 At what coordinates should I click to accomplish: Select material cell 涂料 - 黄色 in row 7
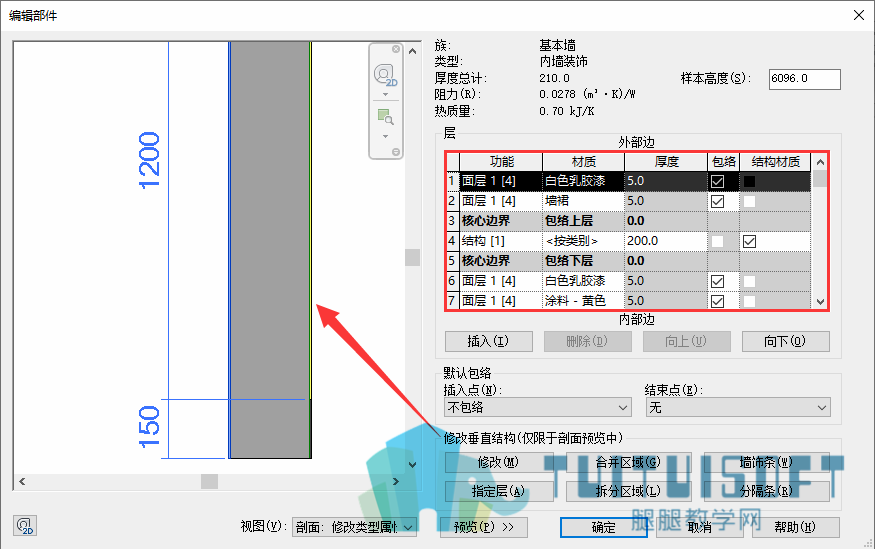pyautogui.click(x=583, y=301)
